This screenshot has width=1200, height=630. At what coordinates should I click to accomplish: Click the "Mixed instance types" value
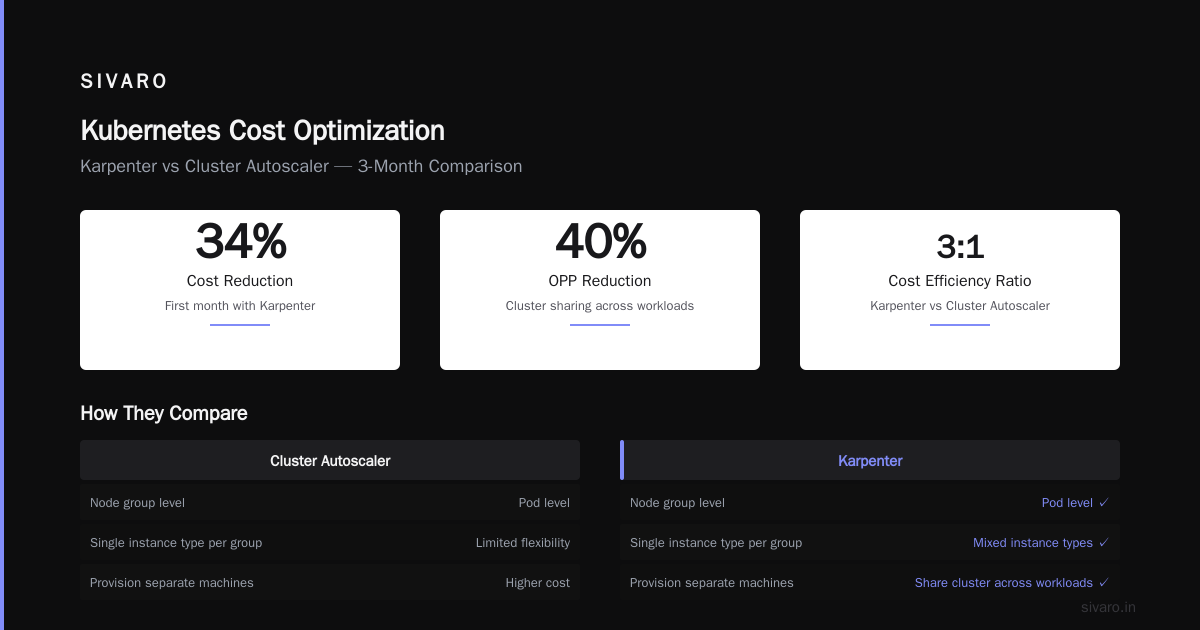1041,543
